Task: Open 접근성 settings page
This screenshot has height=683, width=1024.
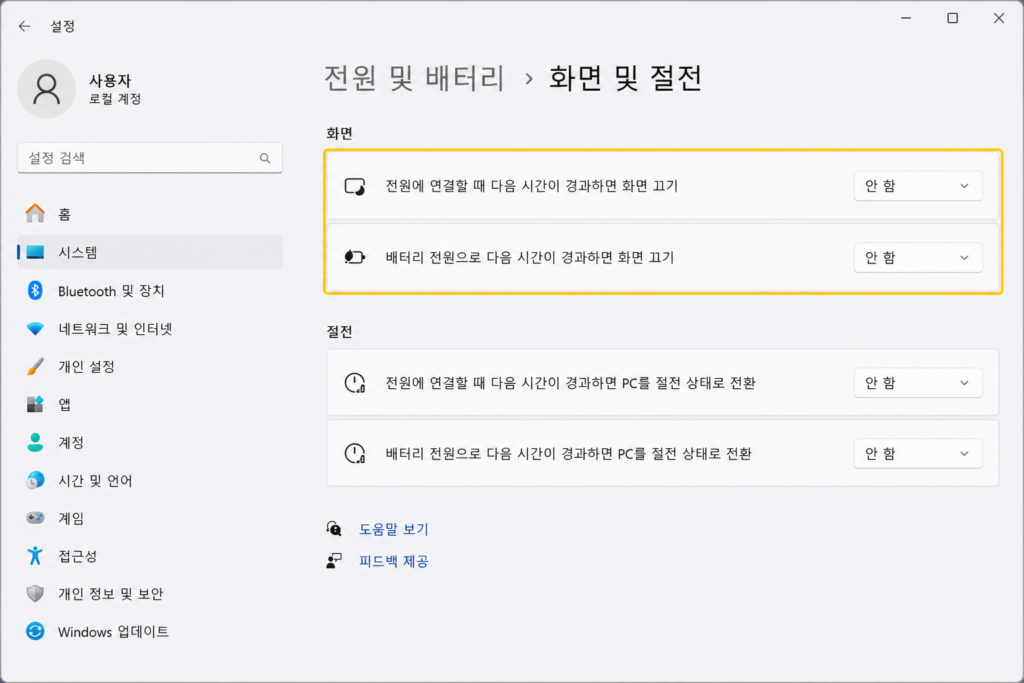Action: (x=150, y=556)
